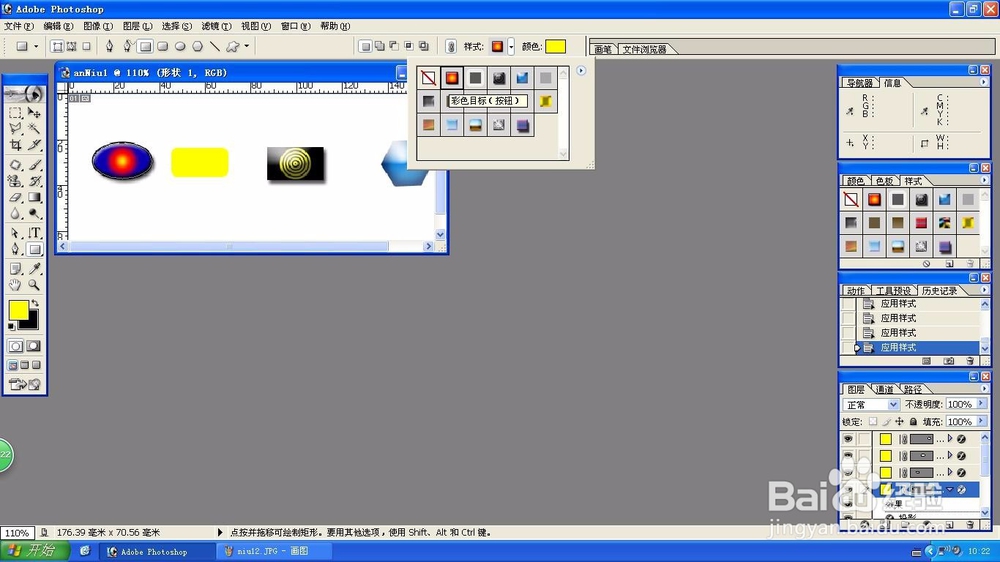The image size is (1000, 562).
Task: Hide the topmost layer via eye icon
Action: [848, 439]
